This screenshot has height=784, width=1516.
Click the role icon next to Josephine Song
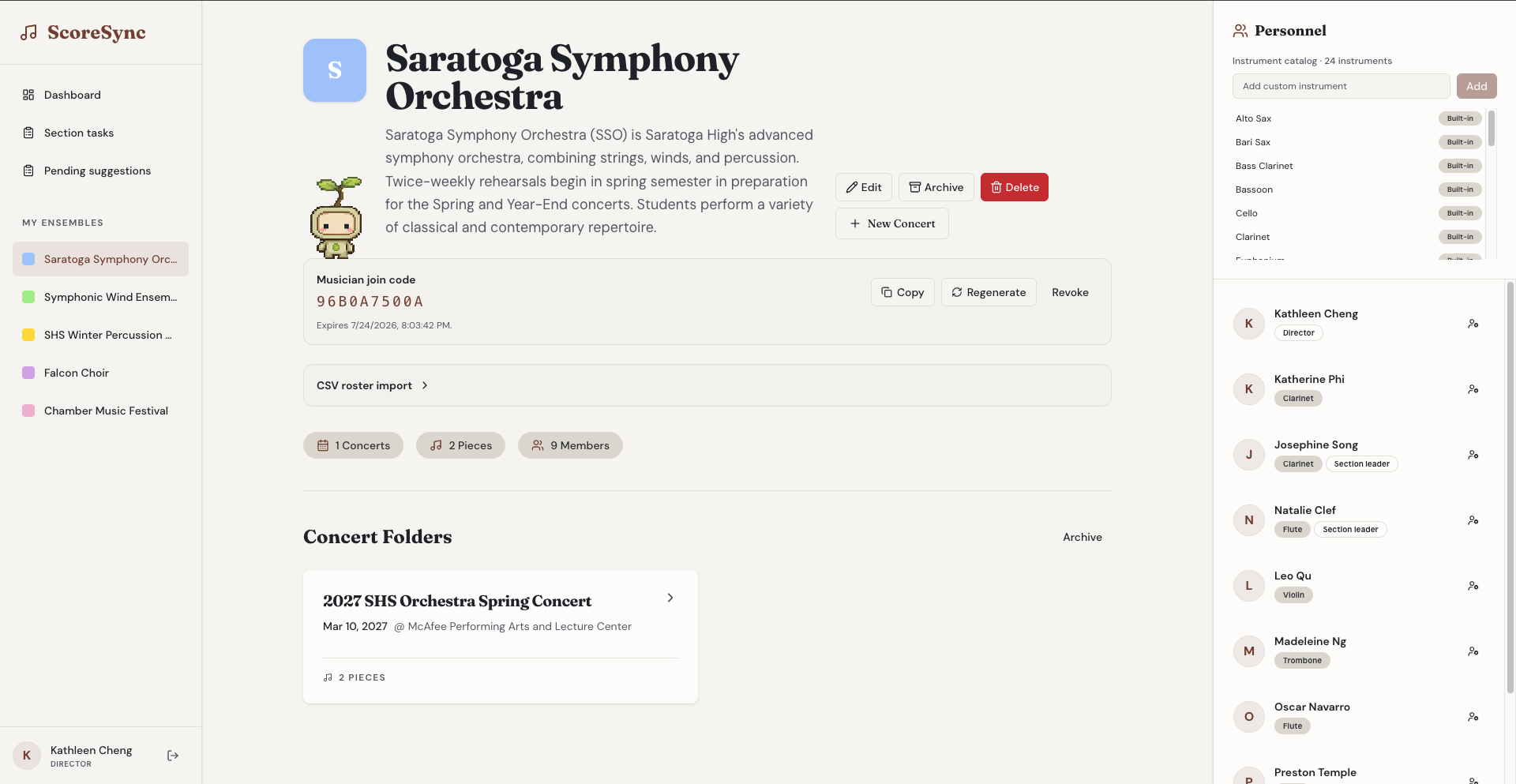[x=1473, y=455]
